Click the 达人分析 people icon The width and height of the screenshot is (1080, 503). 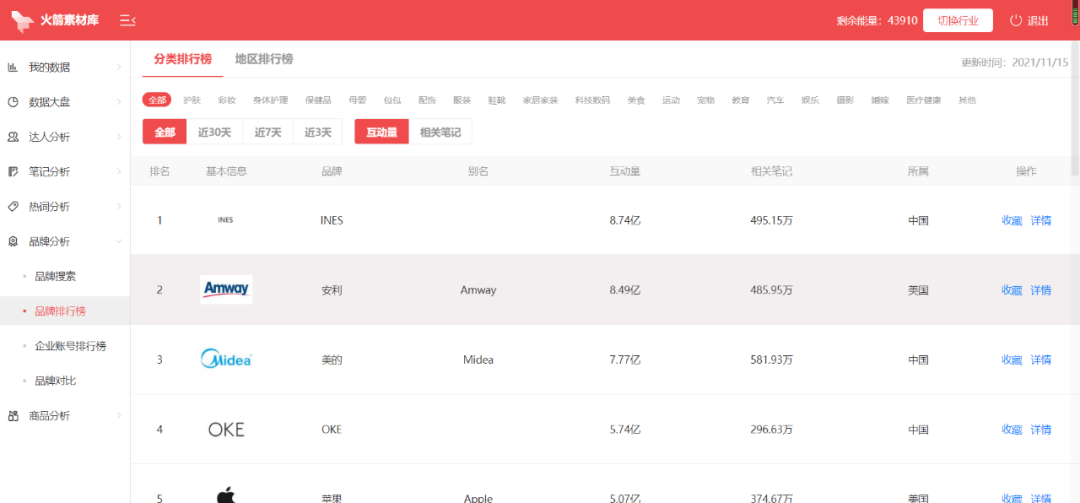[12, 137]
